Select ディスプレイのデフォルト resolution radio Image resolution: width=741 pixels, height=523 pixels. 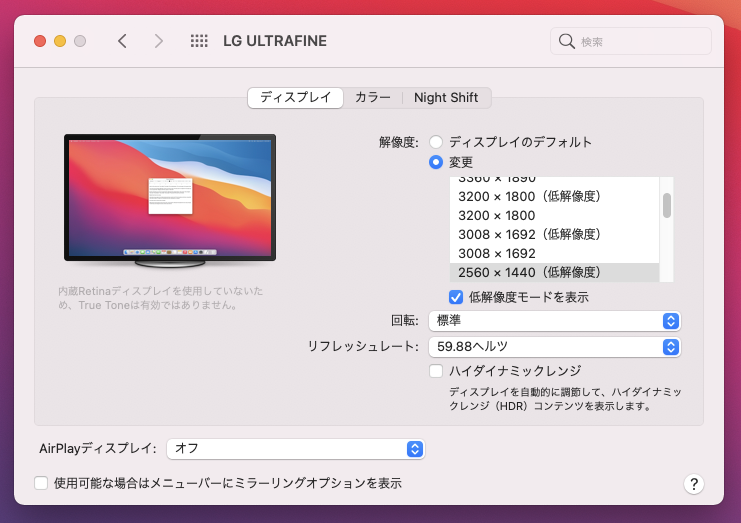(436, 142)
